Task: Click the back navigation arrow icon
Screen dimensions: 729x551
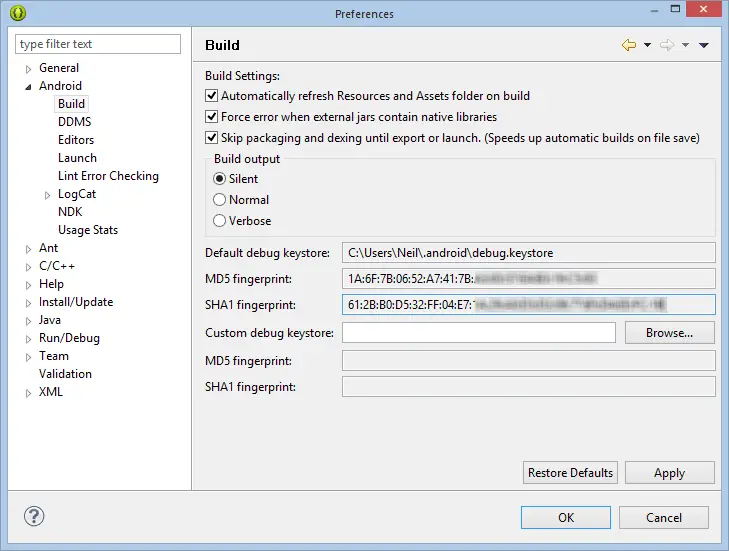Action: 628,45
